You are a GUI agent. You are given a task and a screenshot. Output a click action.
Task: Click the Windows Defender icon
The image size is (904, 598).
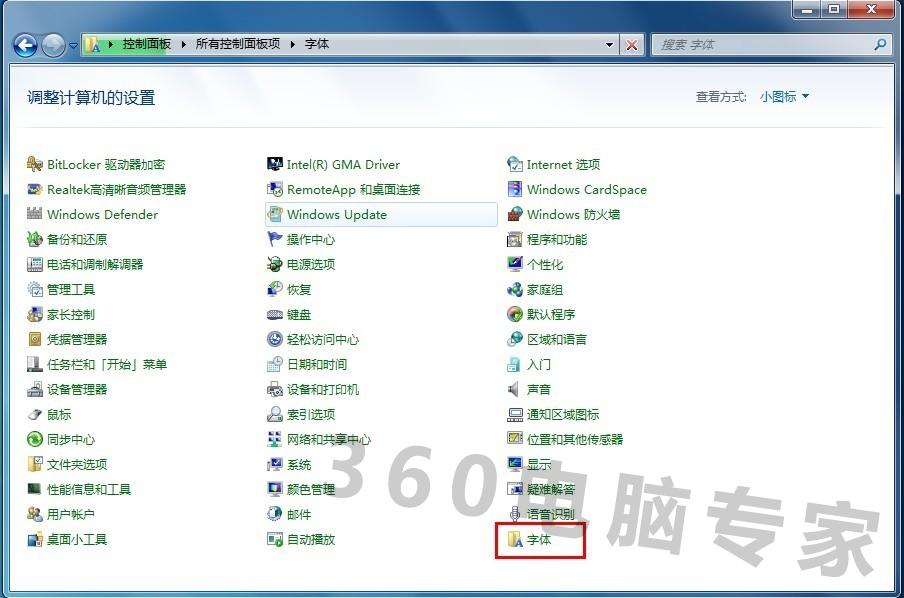[x=35, y=214]
